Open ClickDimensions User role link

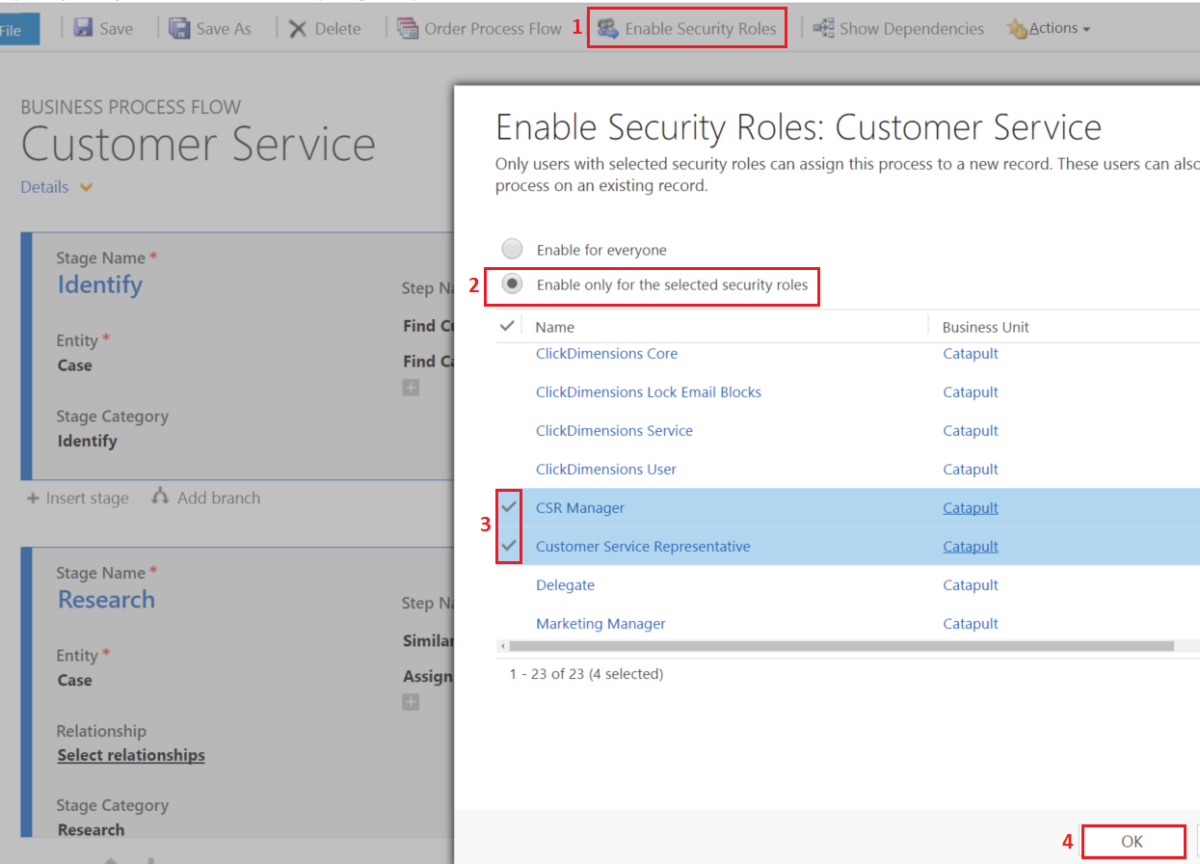pyautogui.click(x=606, y=469)
